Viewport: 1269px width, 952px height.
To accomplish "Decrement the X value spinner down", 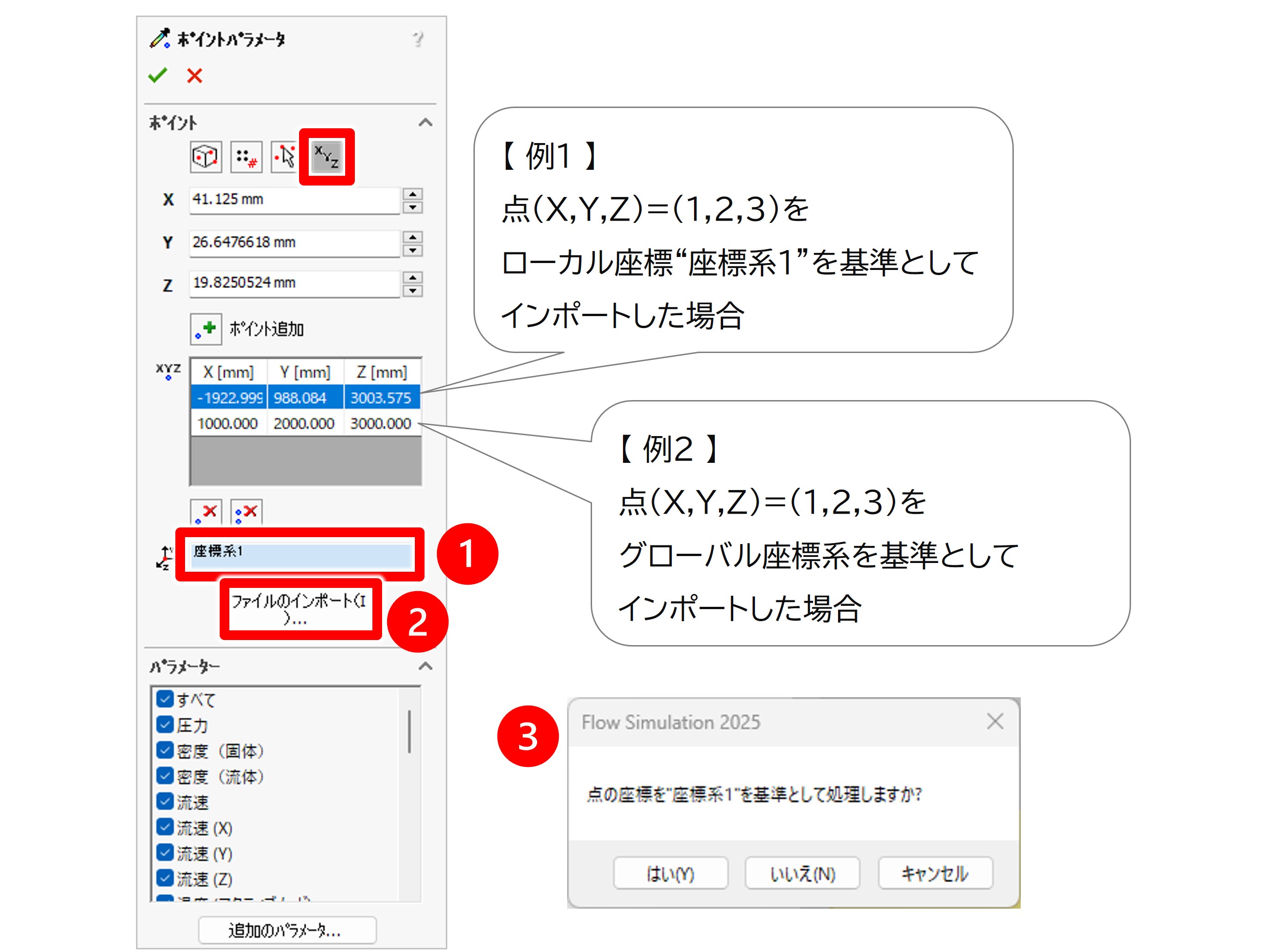I will click(x=413, y=207).
